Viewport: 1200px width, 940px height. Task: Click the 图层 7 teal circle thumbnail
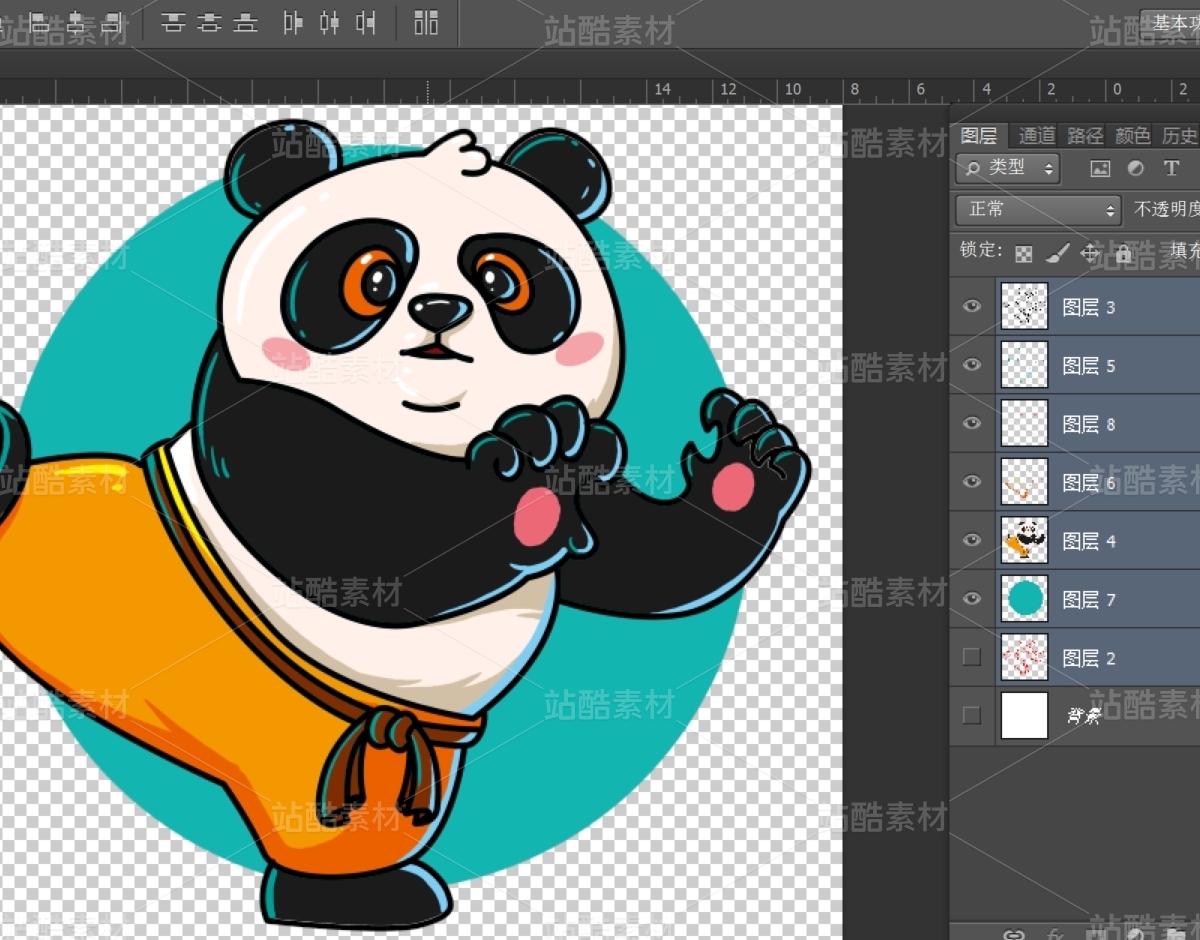point(1024,598)
